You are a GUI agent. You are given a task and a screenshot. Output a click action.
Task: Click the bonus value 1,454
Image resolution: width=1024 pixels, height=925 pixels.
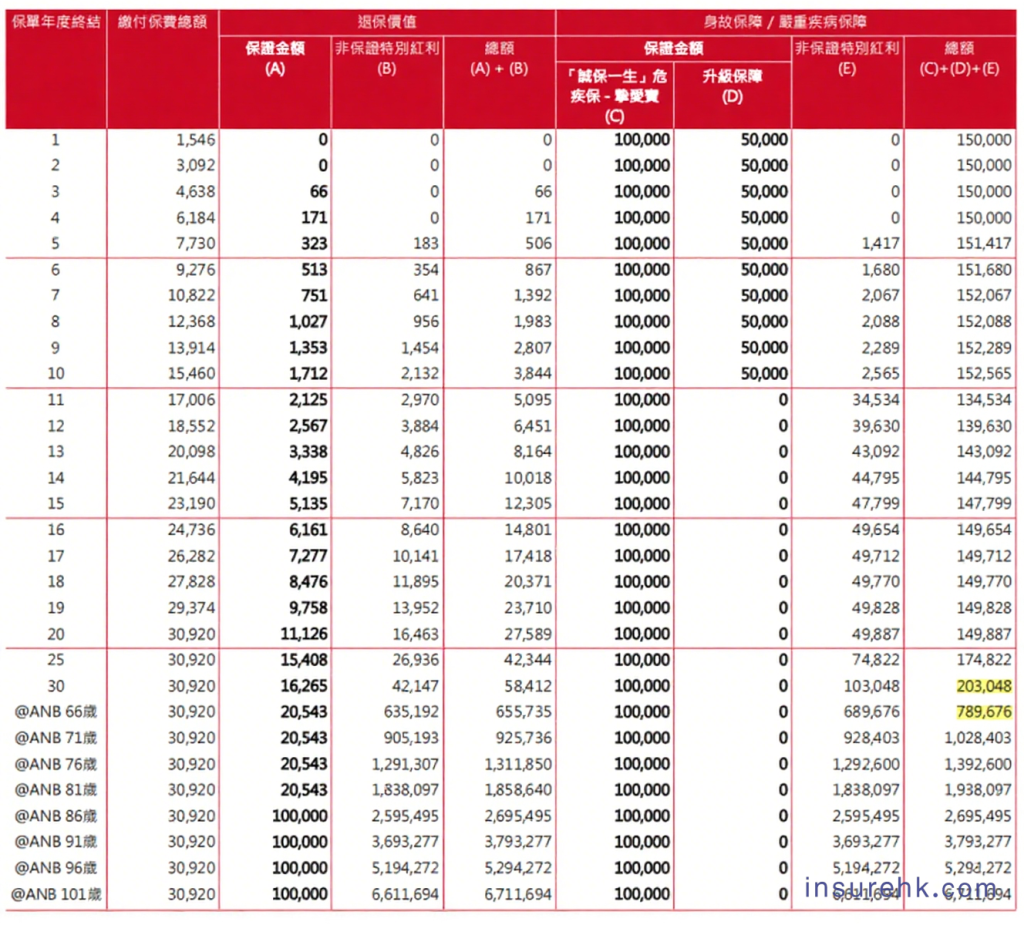(x=420, y=348)
